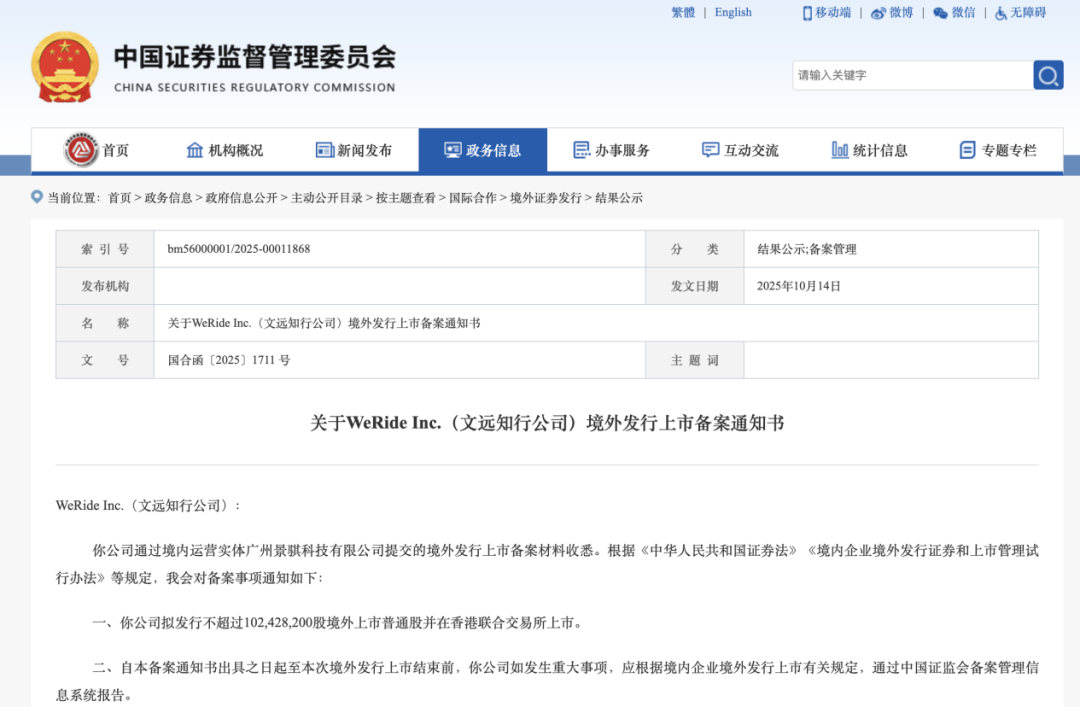The height and width of the screenshot is (707, 1080).
Task: Click the magnifier search button
Action: (1048, 75)
